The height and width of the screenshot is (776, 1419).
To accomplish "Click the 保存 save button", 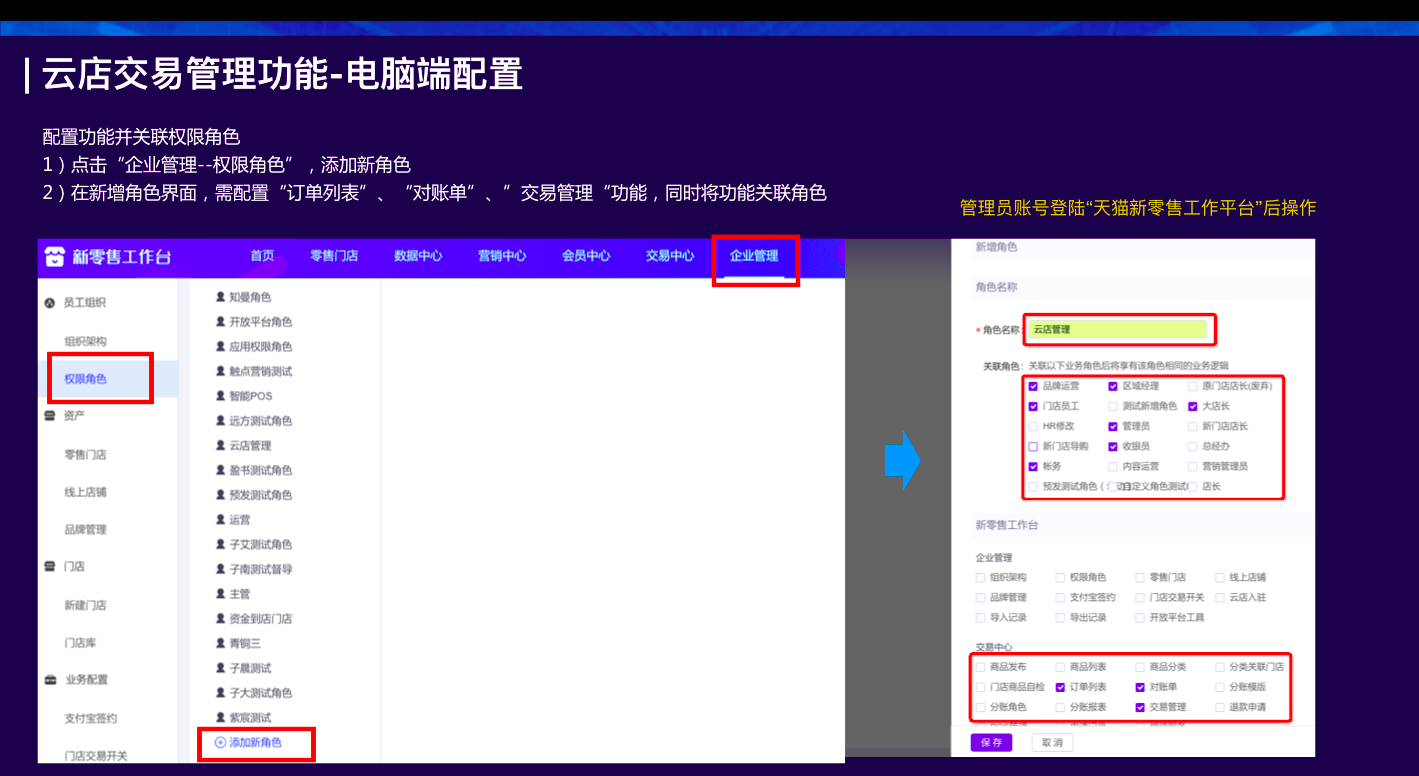I will pos(992,743).
